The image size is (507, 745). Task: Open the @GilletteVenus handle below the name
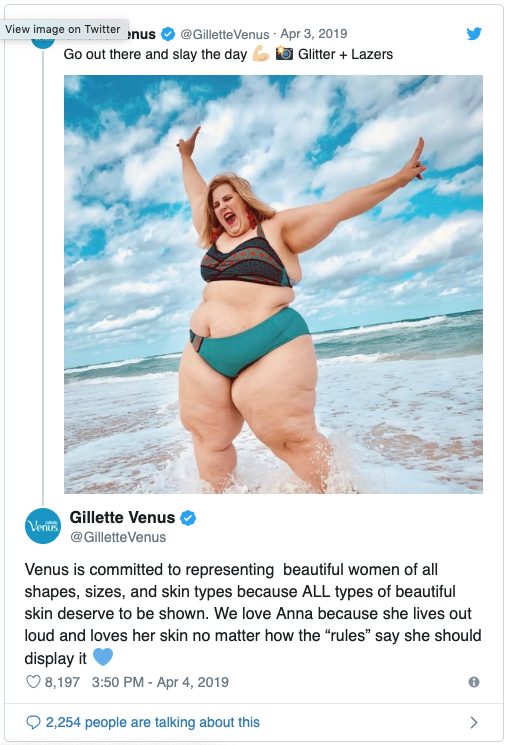(118, 537)
